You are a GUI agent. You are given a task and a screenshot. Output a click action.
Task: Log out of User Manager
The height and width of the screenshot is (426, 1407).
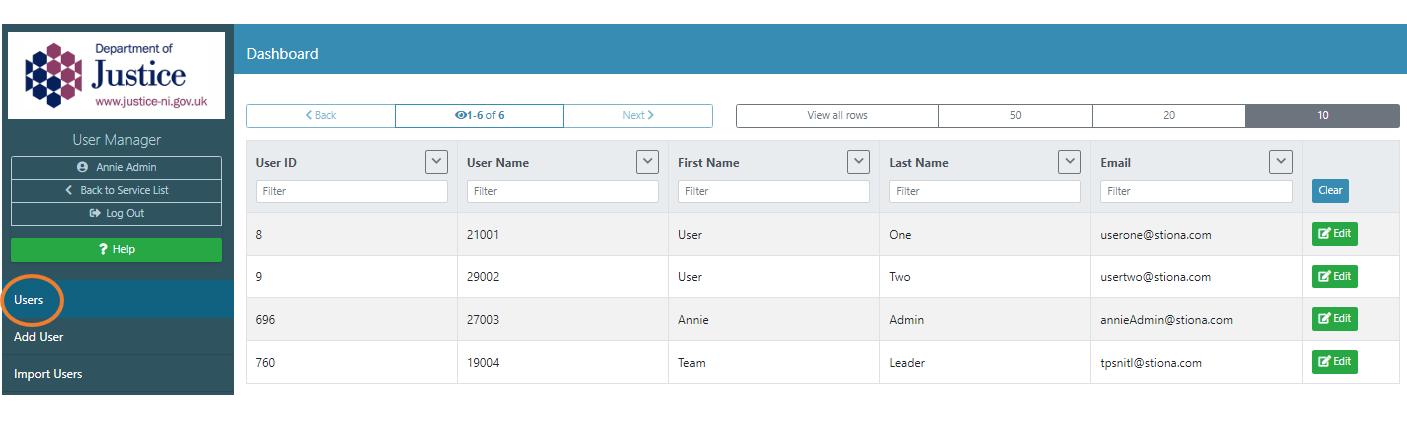117,213
